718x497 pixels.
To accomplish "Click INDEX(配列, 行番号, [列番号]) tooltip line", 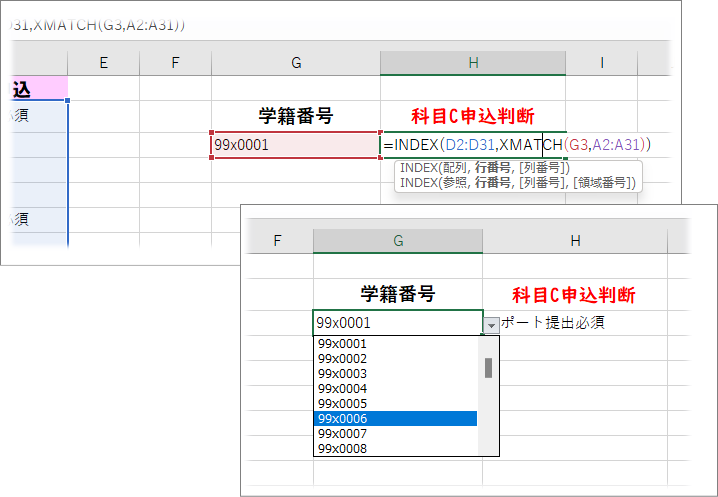I will coord(484,168).
